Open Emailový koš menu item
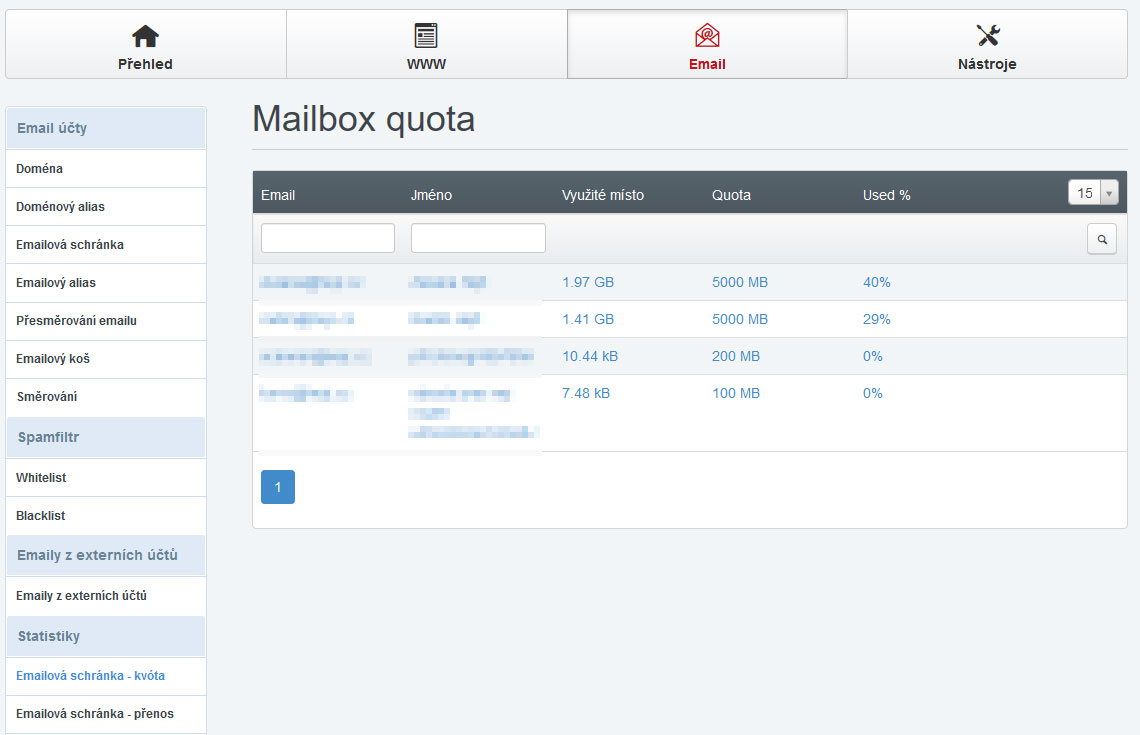Screen dimensions: 1140x735 point(53,359)
